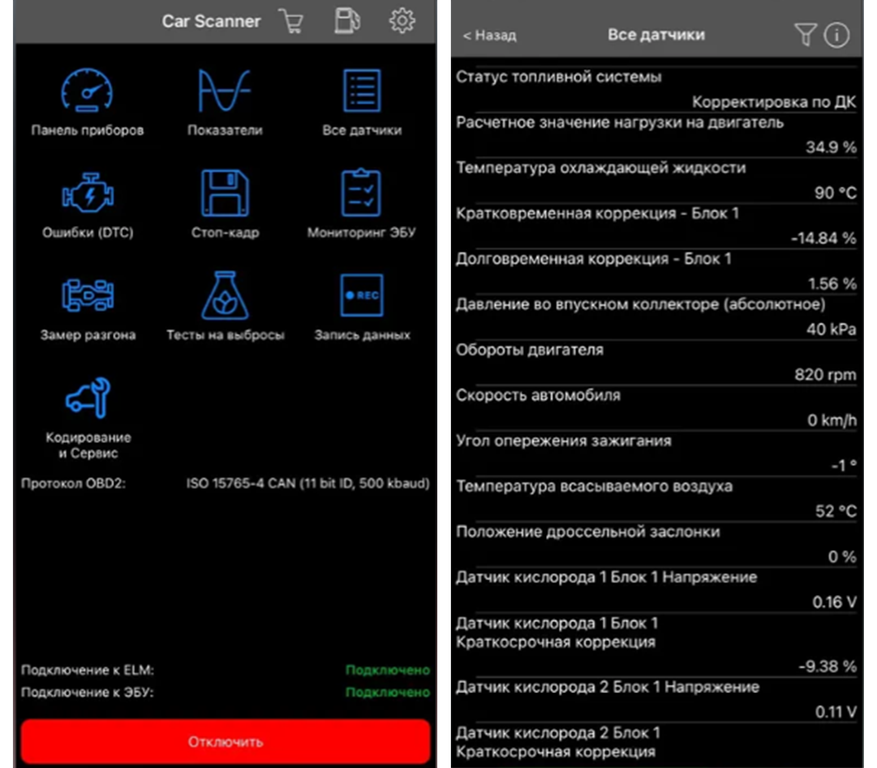Screen dimensions: 877x768
Task: Tap the 0.11 V oxygen sensor value
Action: (x=835, y=712)
